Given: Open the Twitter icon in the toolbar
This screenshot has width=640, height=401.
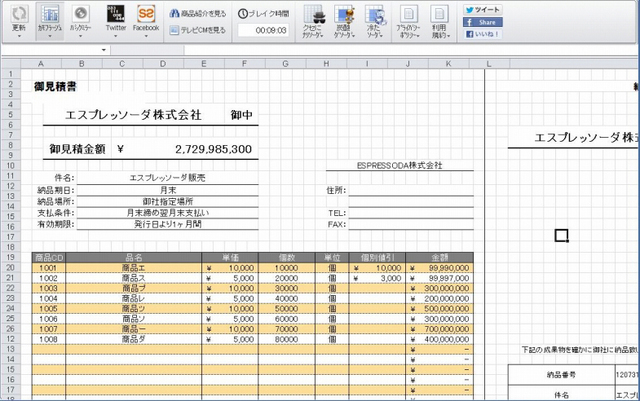Looking at the screenshot, I should tap(115, 13).
